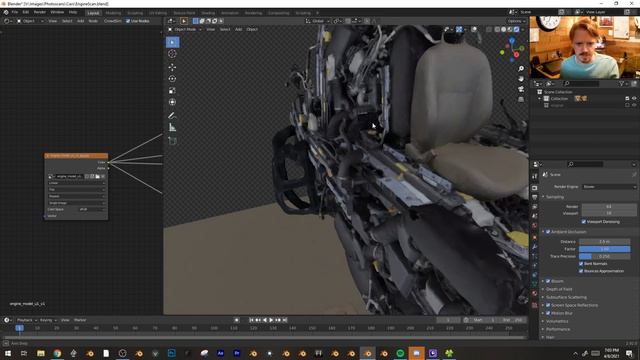Viewport: 640px width, 360px height.
Task: Open the Render menu
Action: [x=40, y=12]
